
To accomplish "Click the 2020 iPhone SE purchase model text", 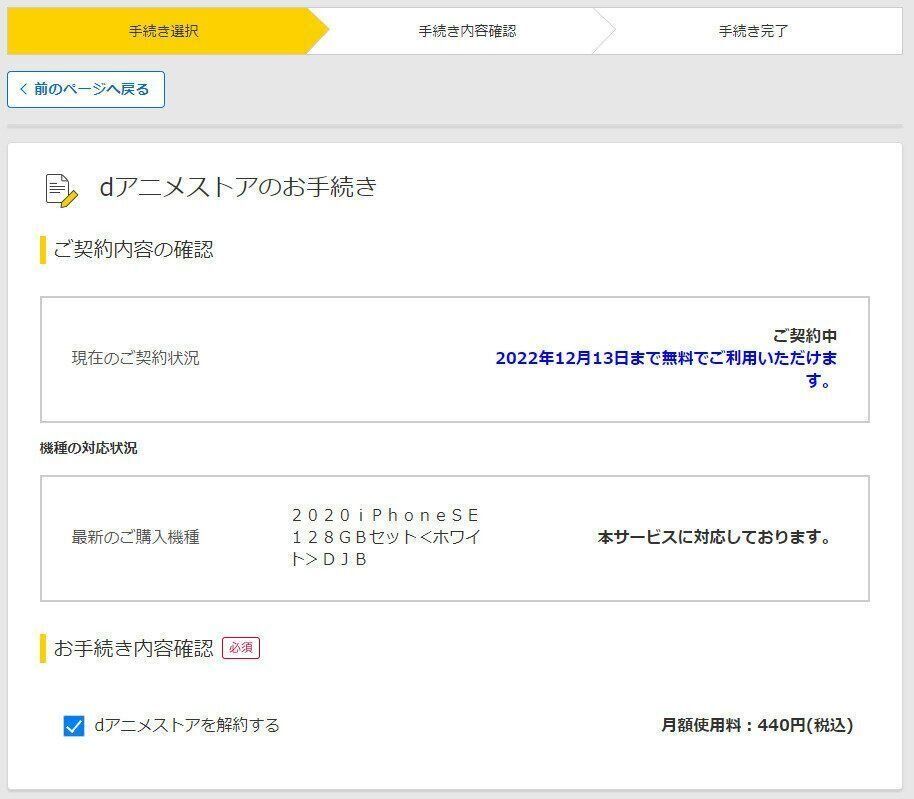I will pos(385,538).
